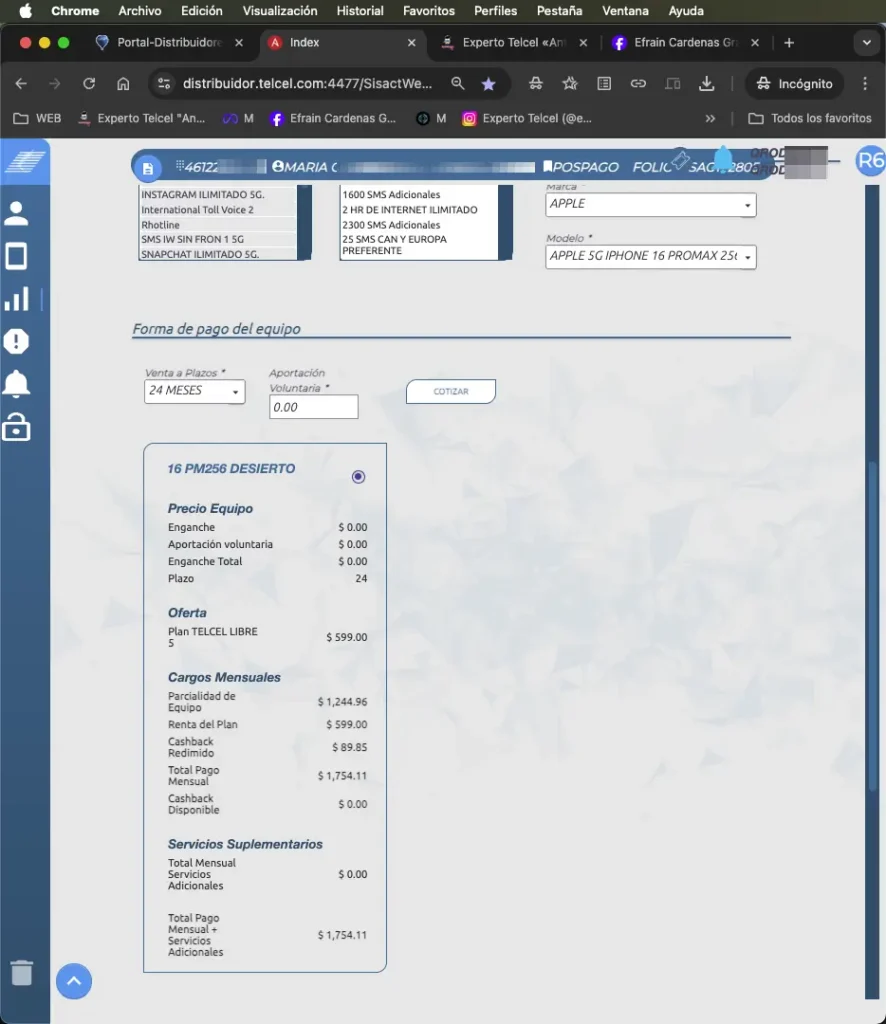Screen dimensions: 886x1024
Task: Click the bookmark star in the address bar
Action: point(488,84)
